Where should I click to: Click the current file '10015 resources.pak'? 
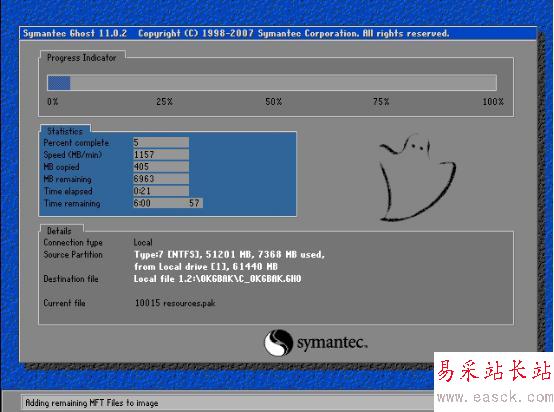click(x=175, y=303)
